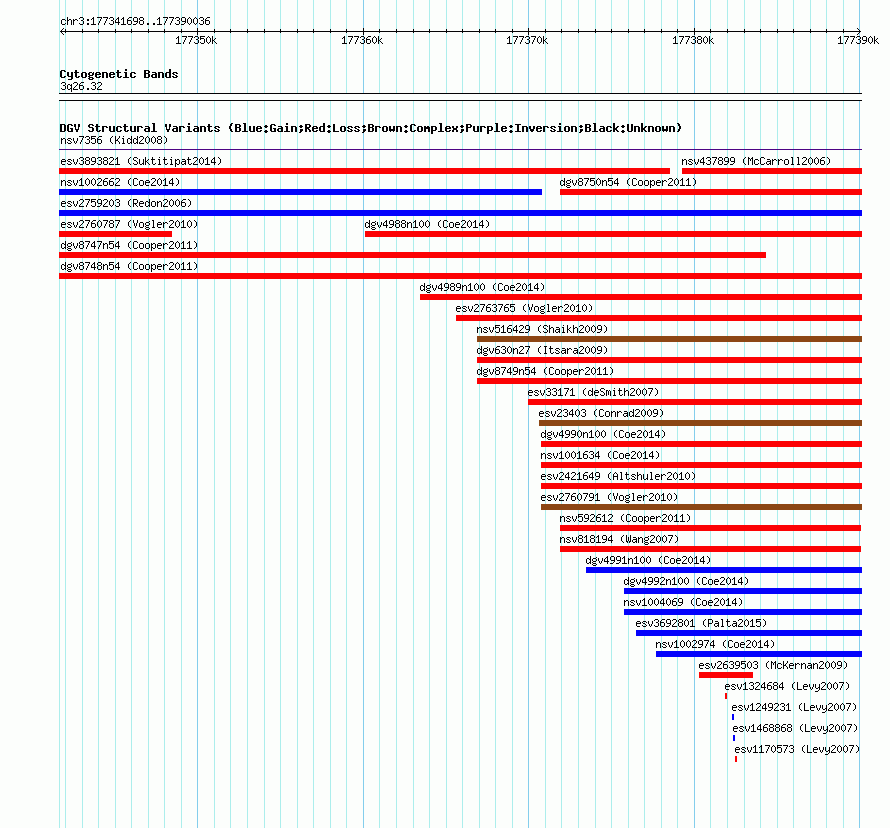Click the chr3:177341698..177390036 coordinates text
Image resolution: width=890 pixels, height=828 pixels.
135,21
